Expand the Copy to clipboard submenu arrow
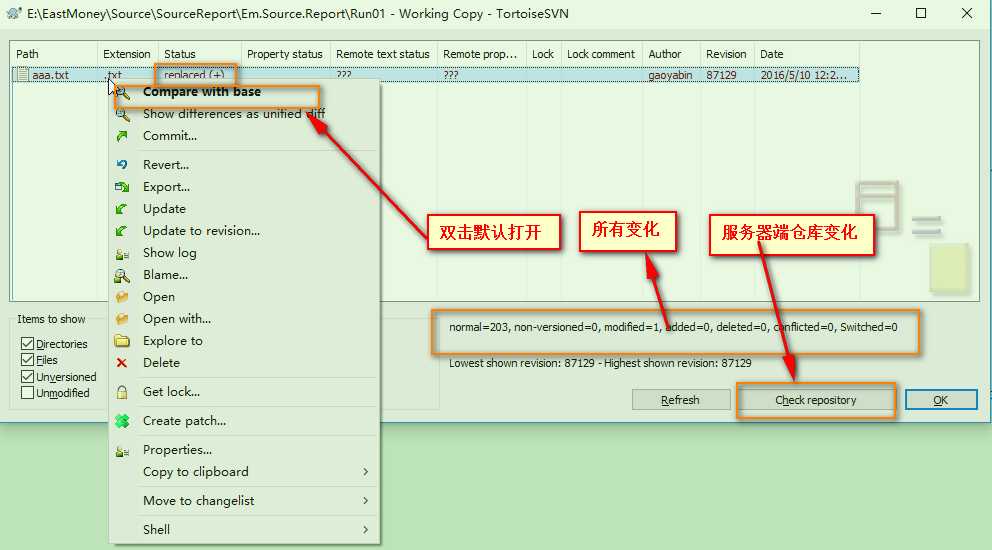The width and height of the screenshot is (992, 550). tap(366, 472)
